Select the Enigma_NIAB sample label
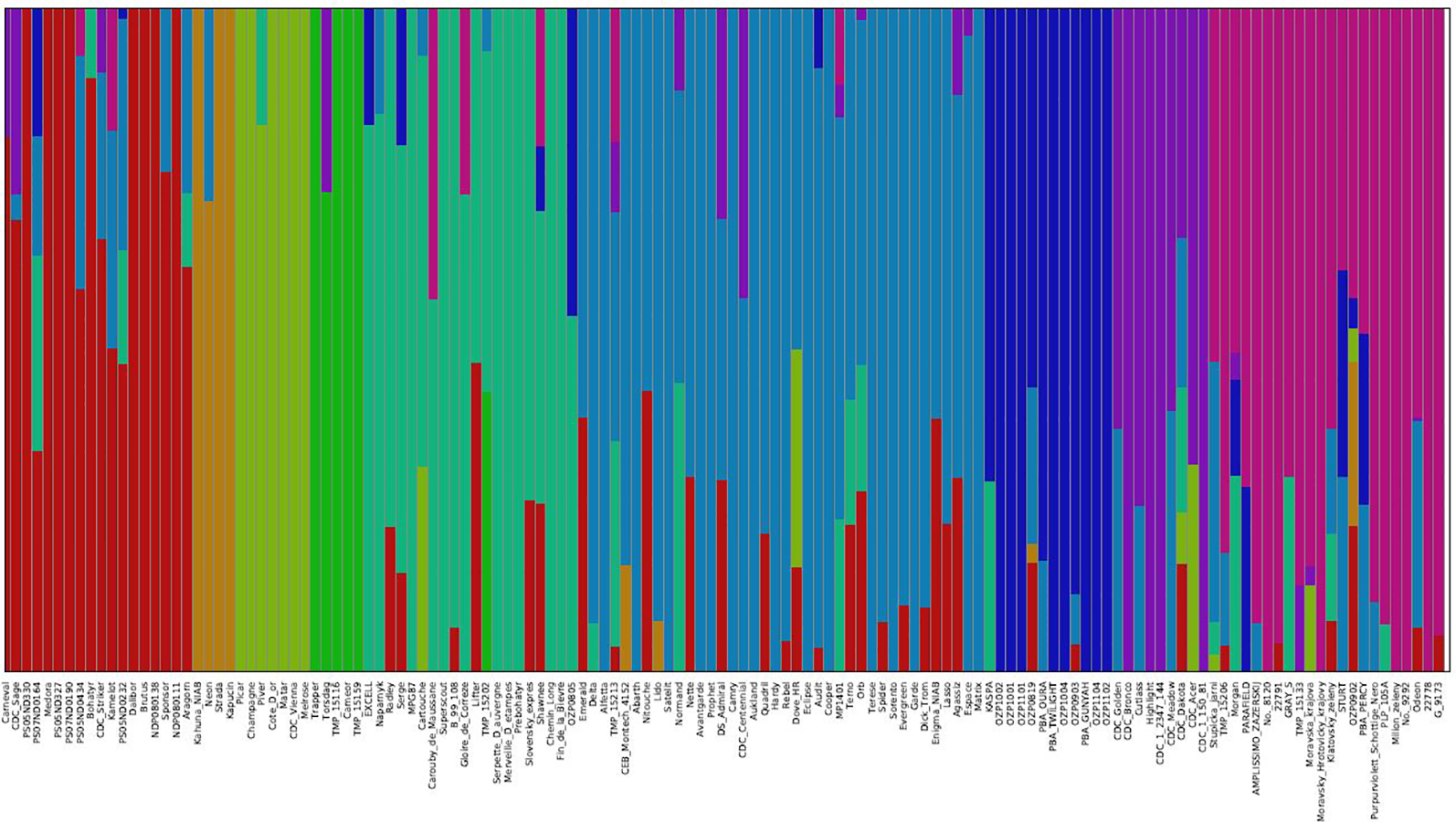Viewport: 1456px width, 822px height. pyautogui.click(x=936, y=714)
